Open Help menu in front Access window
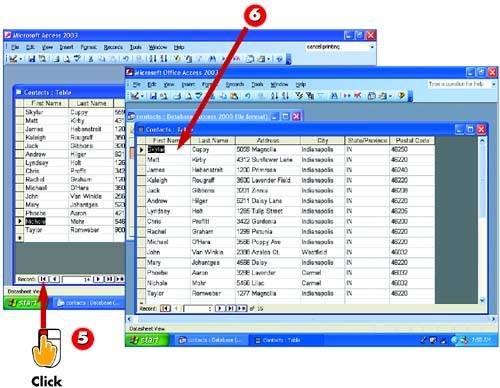Viewport: 500px width, 388px height. pyautogui.click(x=301, y=84)
